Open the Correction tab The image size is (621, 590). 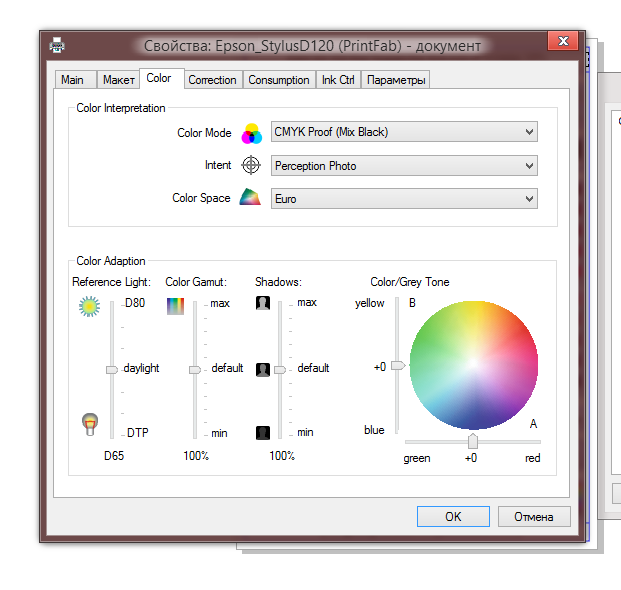click(x=212, y=80)
